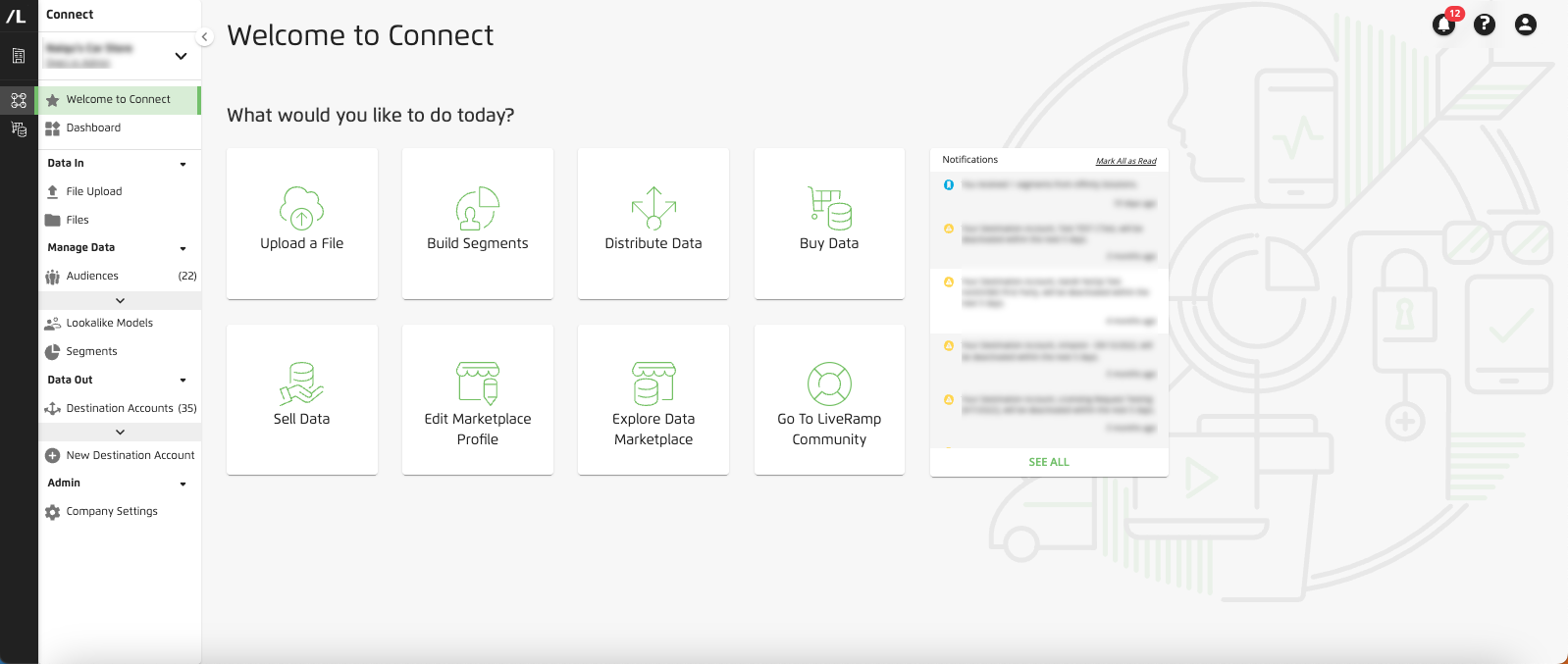Open the blue-icon first notification
This screenshot has height=664, width=1568.
point(1049,193)
